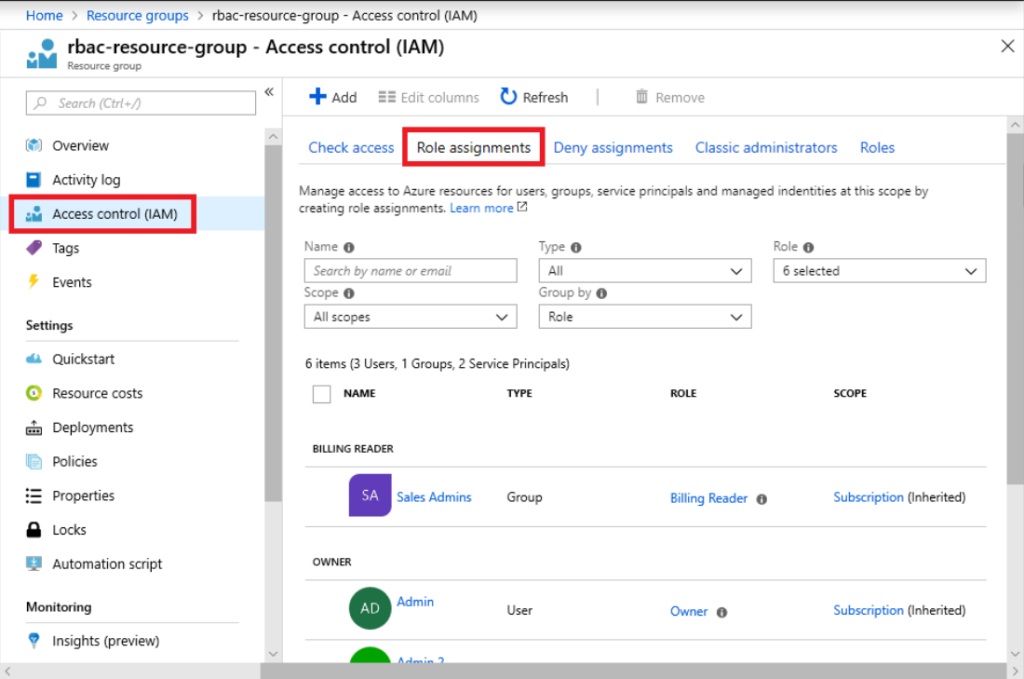Select the Activity log icon
This screenshot has width=1024, height=679.
coord(31,179)
